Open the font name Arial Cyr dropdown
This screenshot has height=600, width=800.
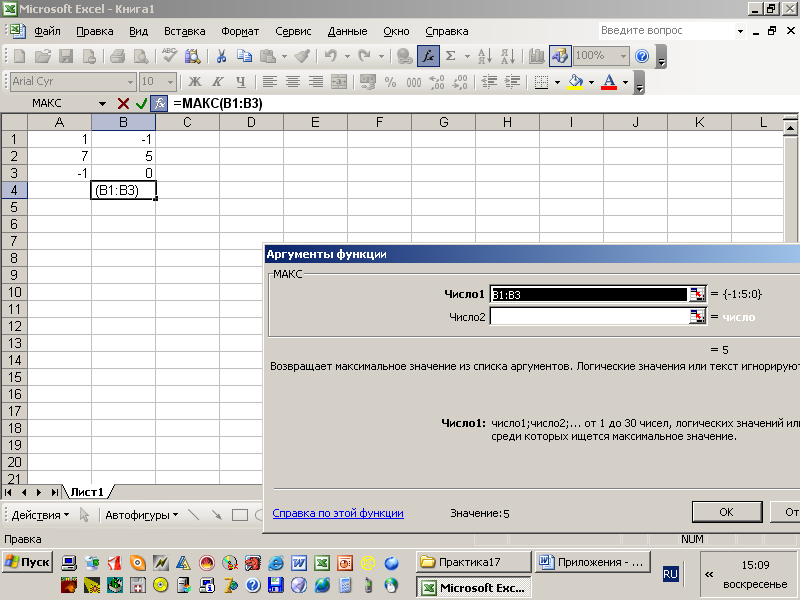(130, 82)
